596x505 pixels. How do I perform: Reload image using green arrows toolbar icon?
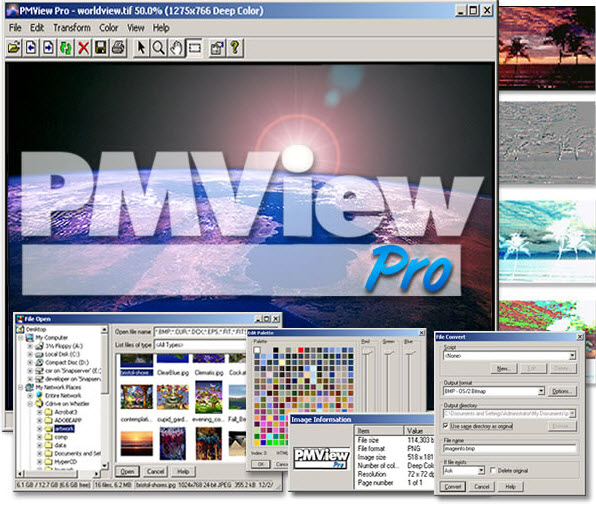[66, 48]
